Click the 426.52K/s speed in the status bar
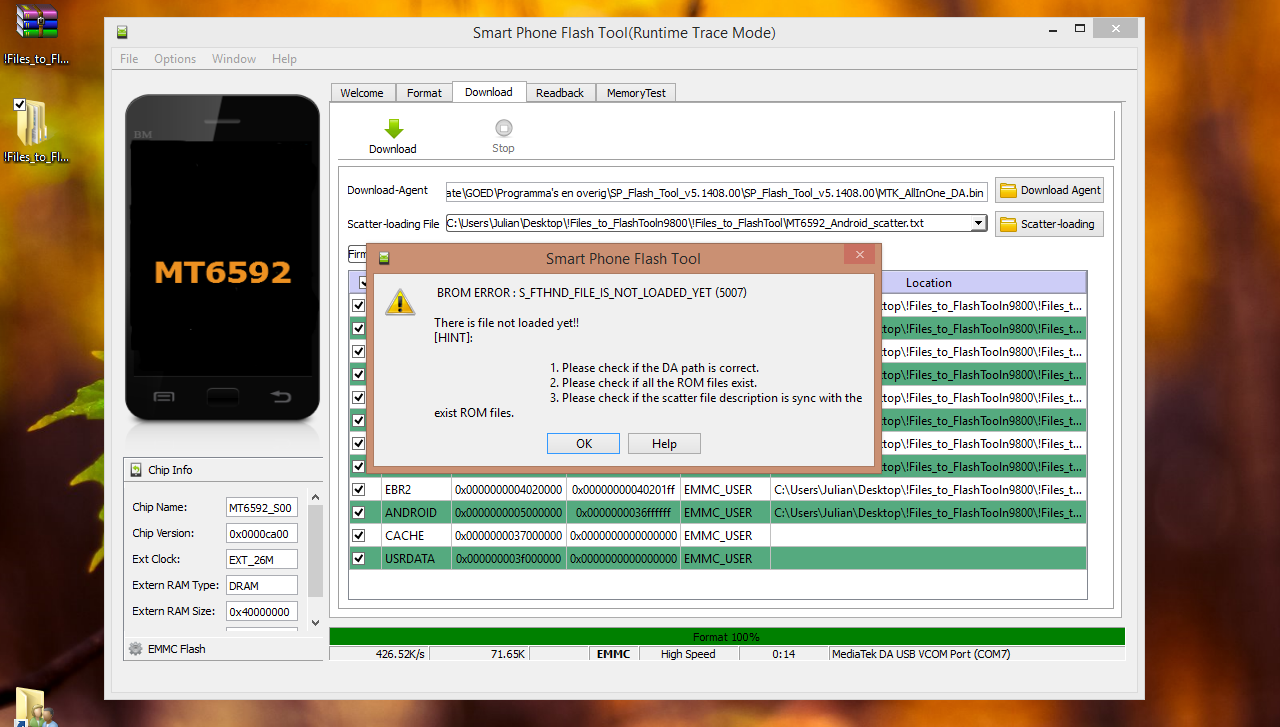 click(x=400, y=654)
